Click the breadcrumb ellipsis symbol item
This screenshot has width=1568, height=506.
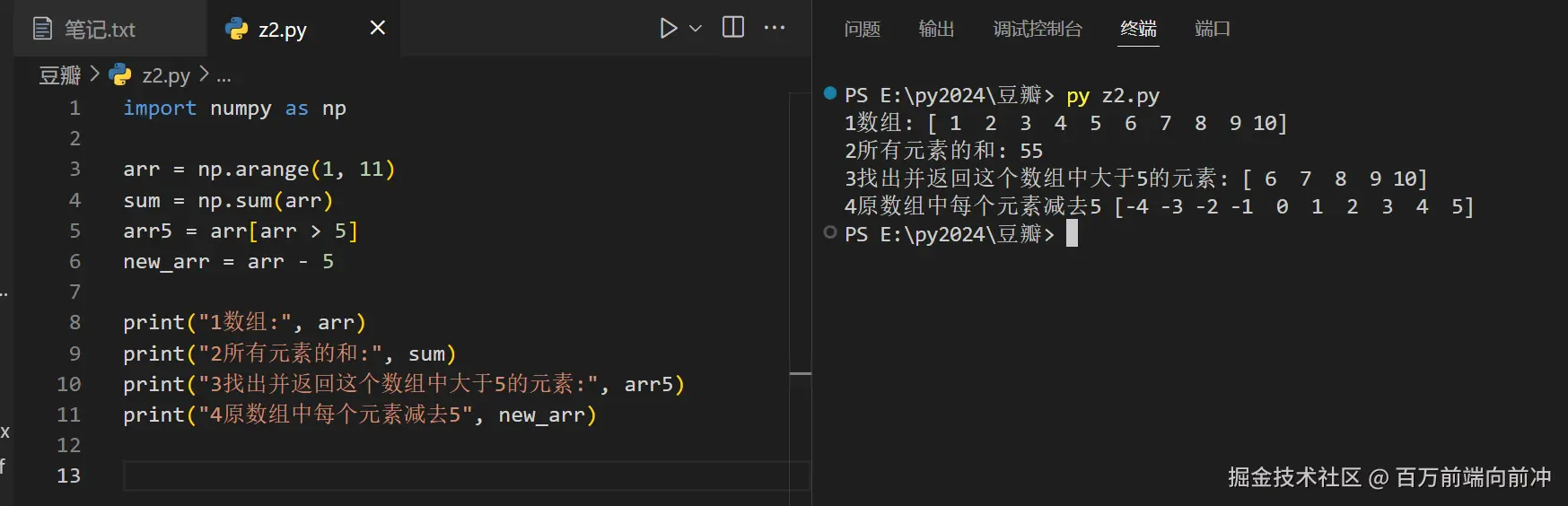(223, 75)
